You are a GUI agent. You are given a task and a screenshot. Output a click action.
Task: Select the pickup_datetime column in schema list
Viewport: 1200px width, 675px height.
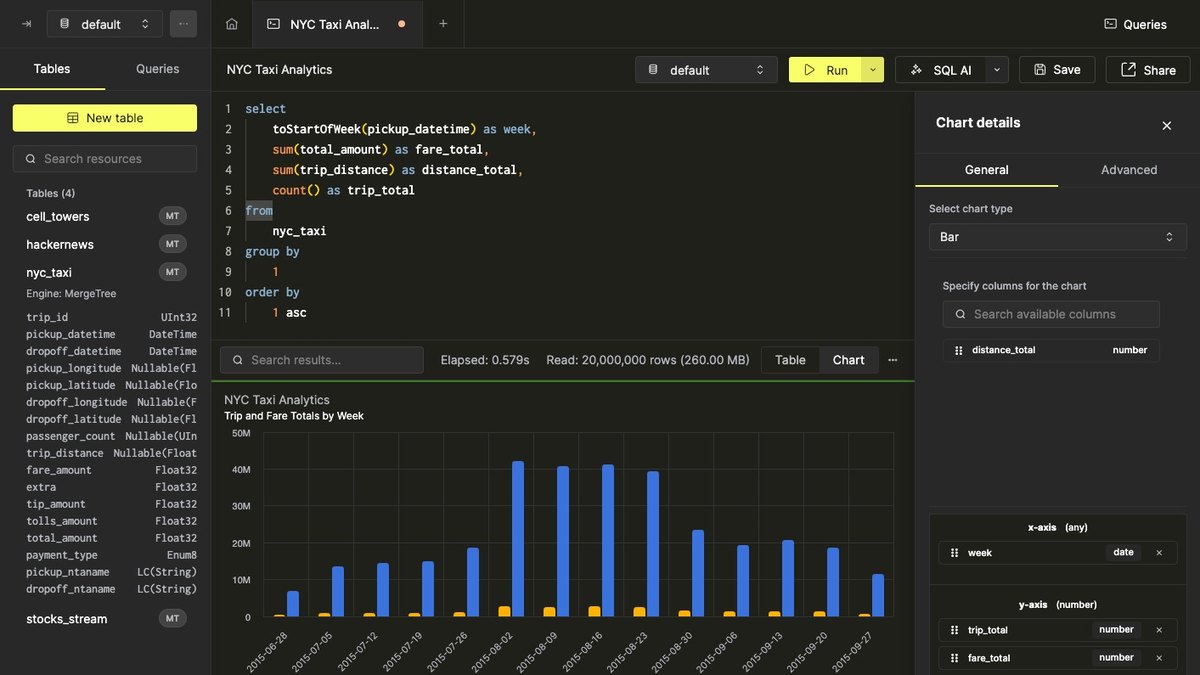pyautogui.click(x=111, y=335)
